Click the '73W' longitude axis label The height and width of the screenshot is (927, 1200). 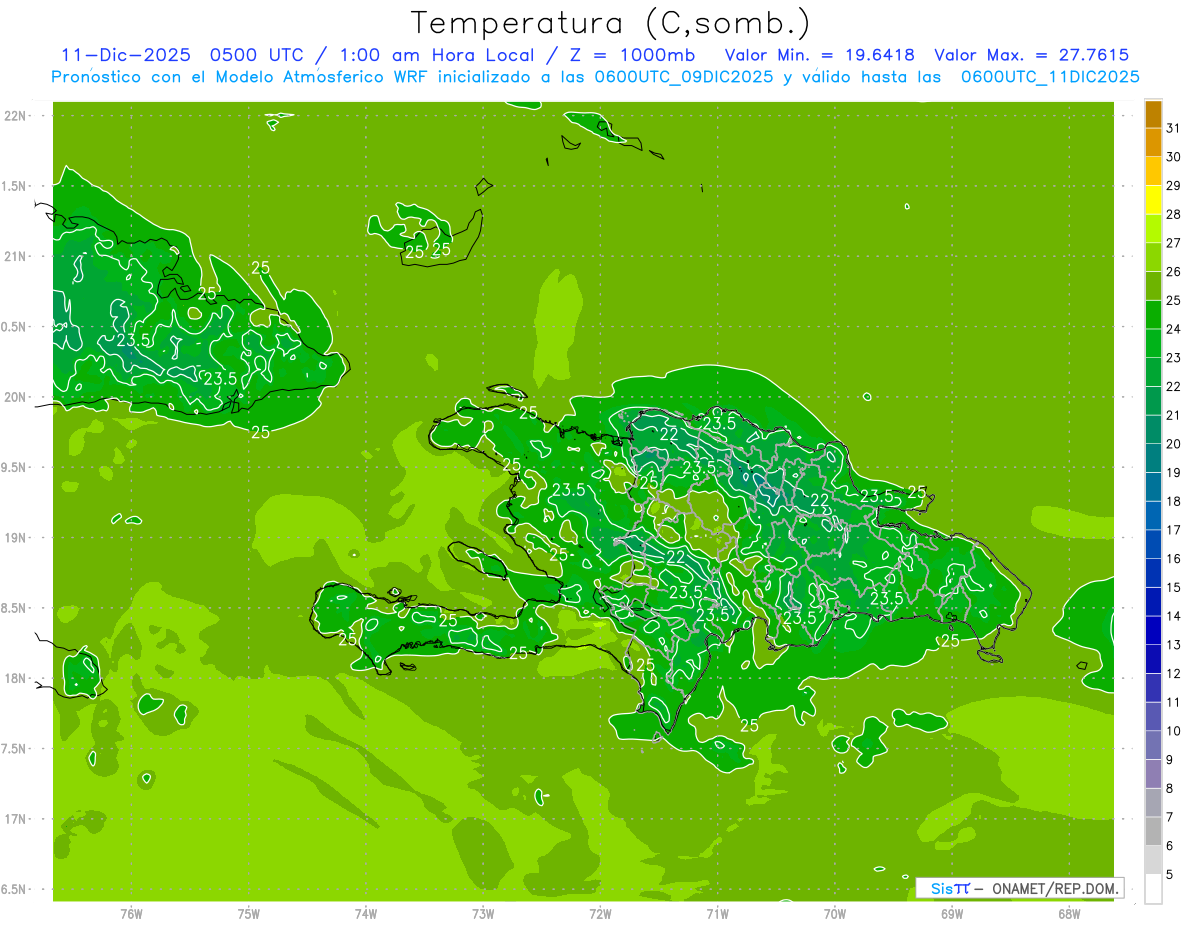483,914
